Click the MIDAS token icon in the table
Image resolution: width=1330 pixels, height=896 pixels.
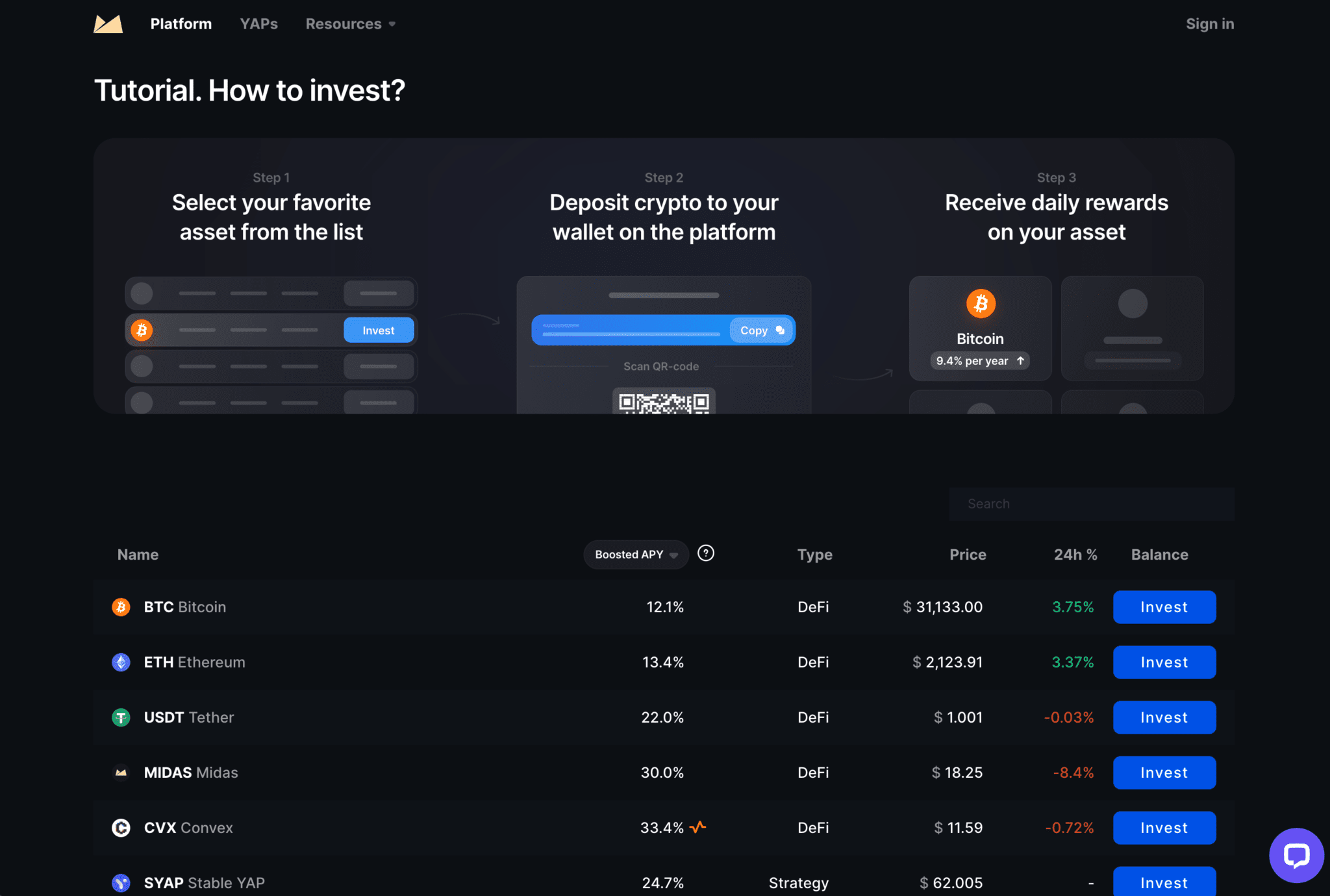(121, 773)
